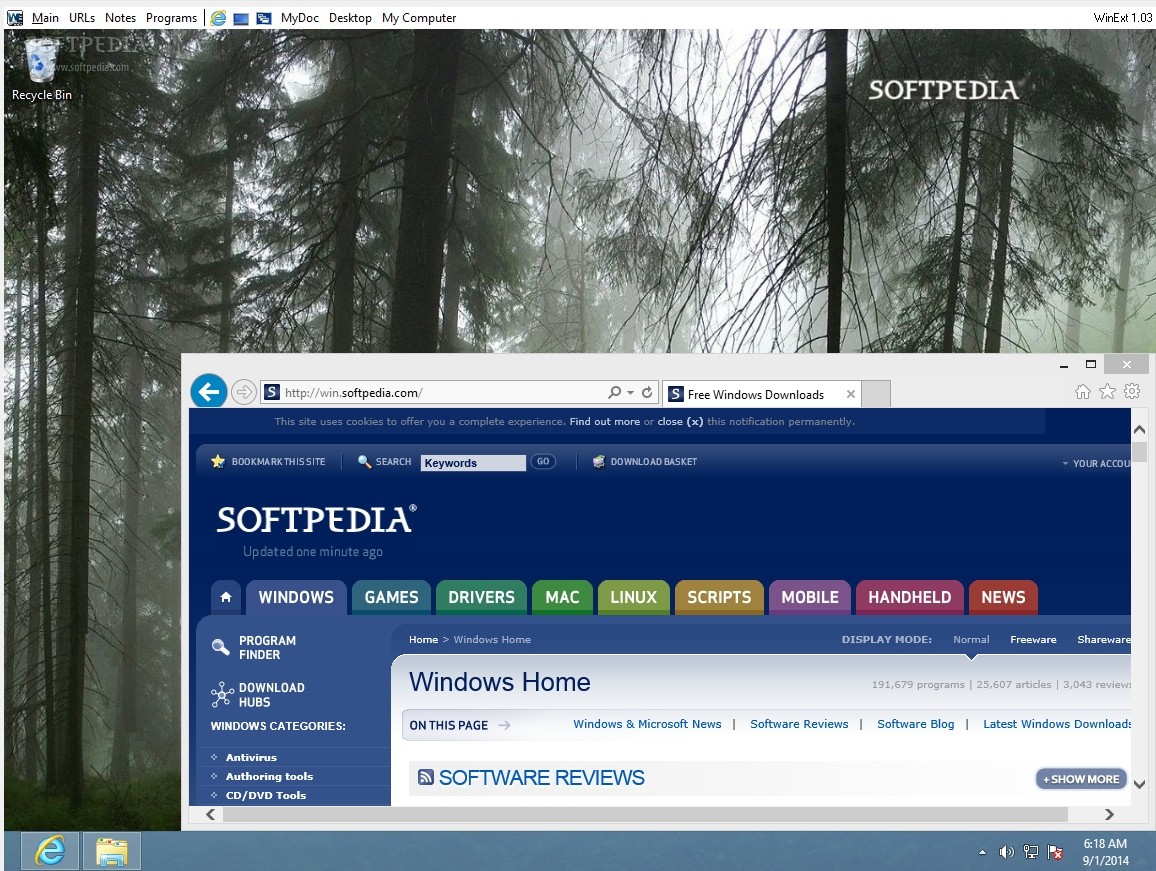1156x871 pixels.
Task: Set display mode to Shareware
Action: point(1104,639)
